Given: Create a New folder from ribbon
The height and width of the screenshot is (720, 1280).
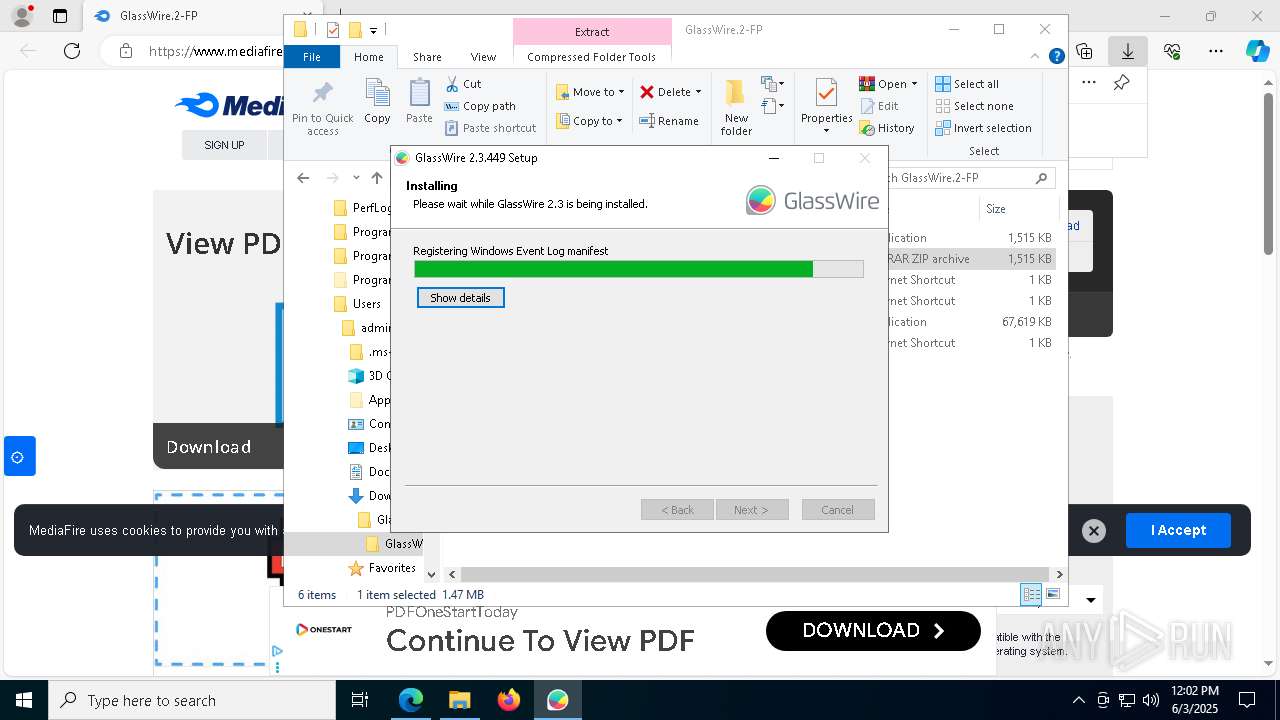Looking at the screenshot, I should (x=736, y=108).
